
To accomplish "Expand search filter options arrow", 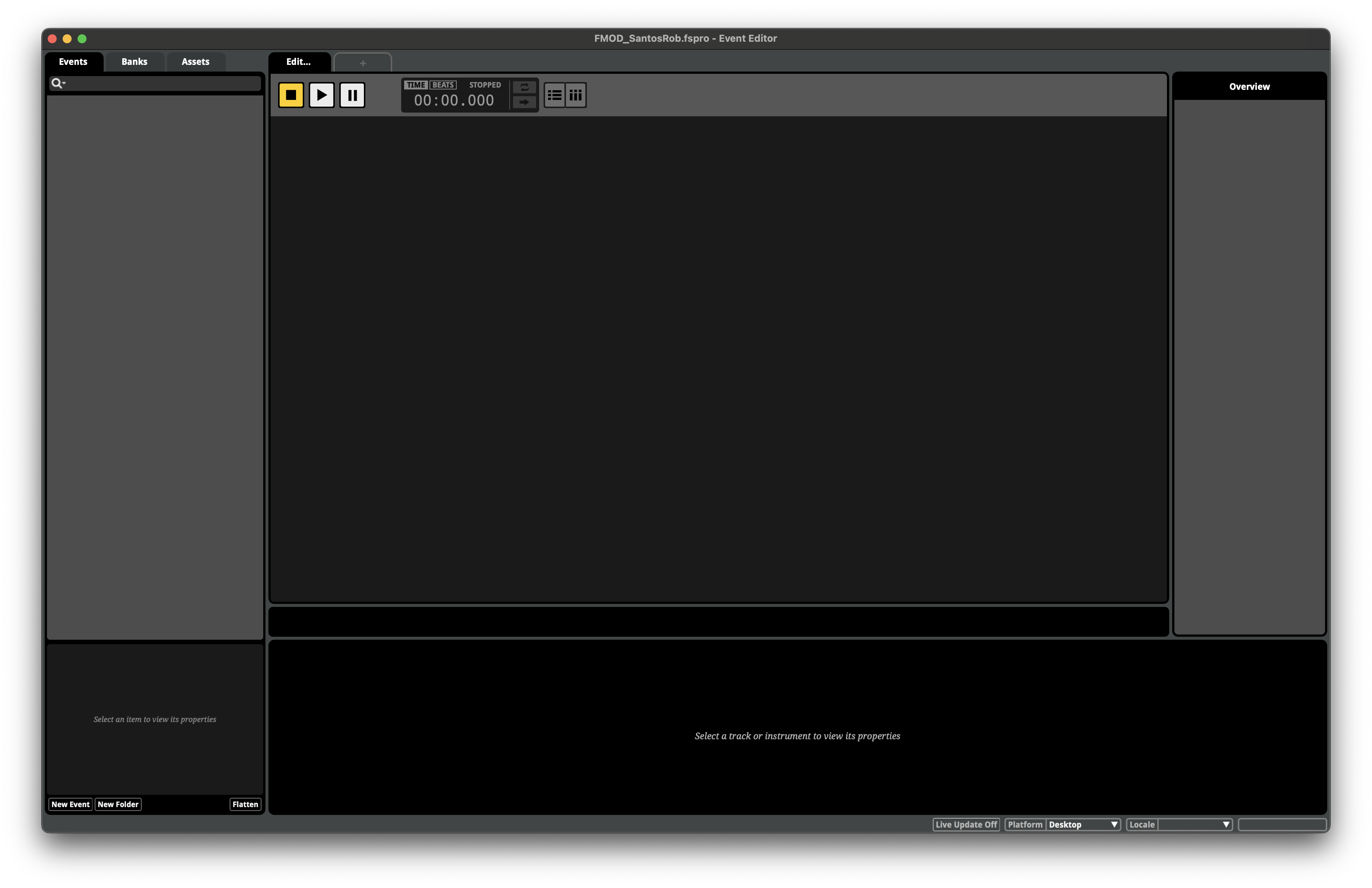I will tap(64, 84).
